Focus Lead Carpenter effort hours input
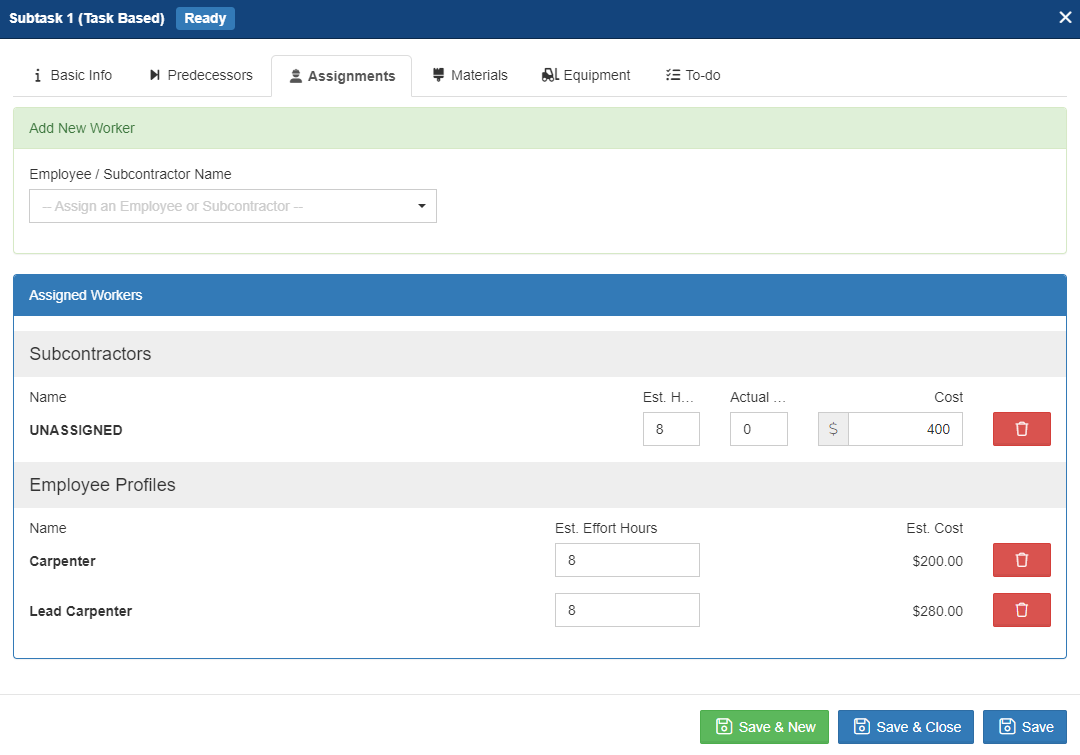Image resolution: width=1080 pixels, height=755 pixels. [627, 610]
